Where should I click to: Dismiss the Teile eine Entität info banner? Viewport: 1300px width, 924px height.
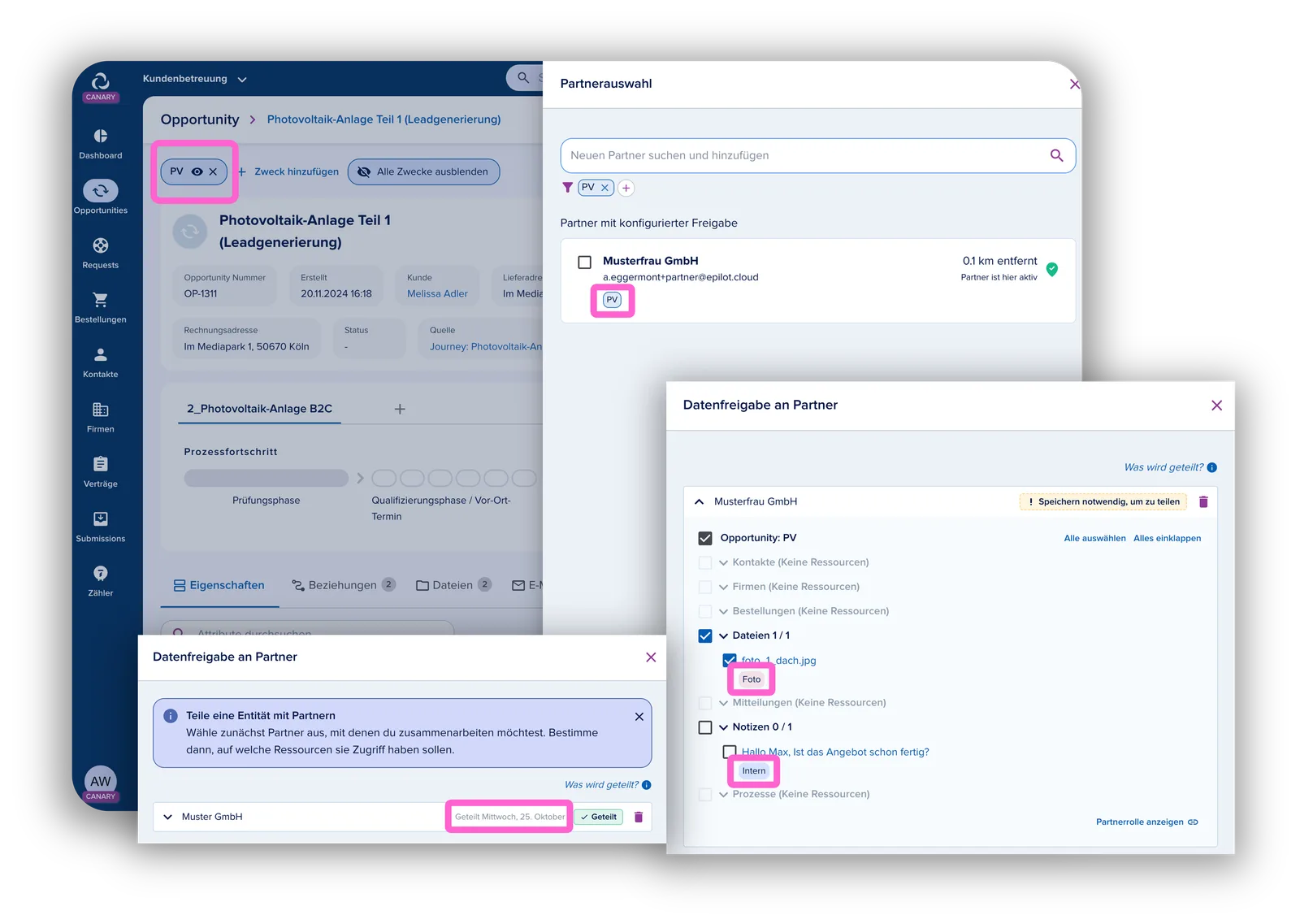639,717
